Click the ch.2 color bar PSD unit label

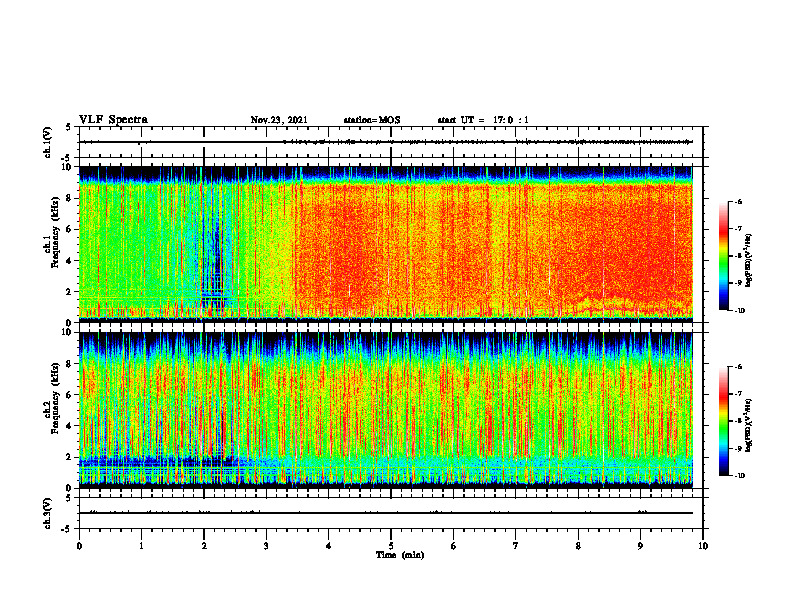pos(749,426)
